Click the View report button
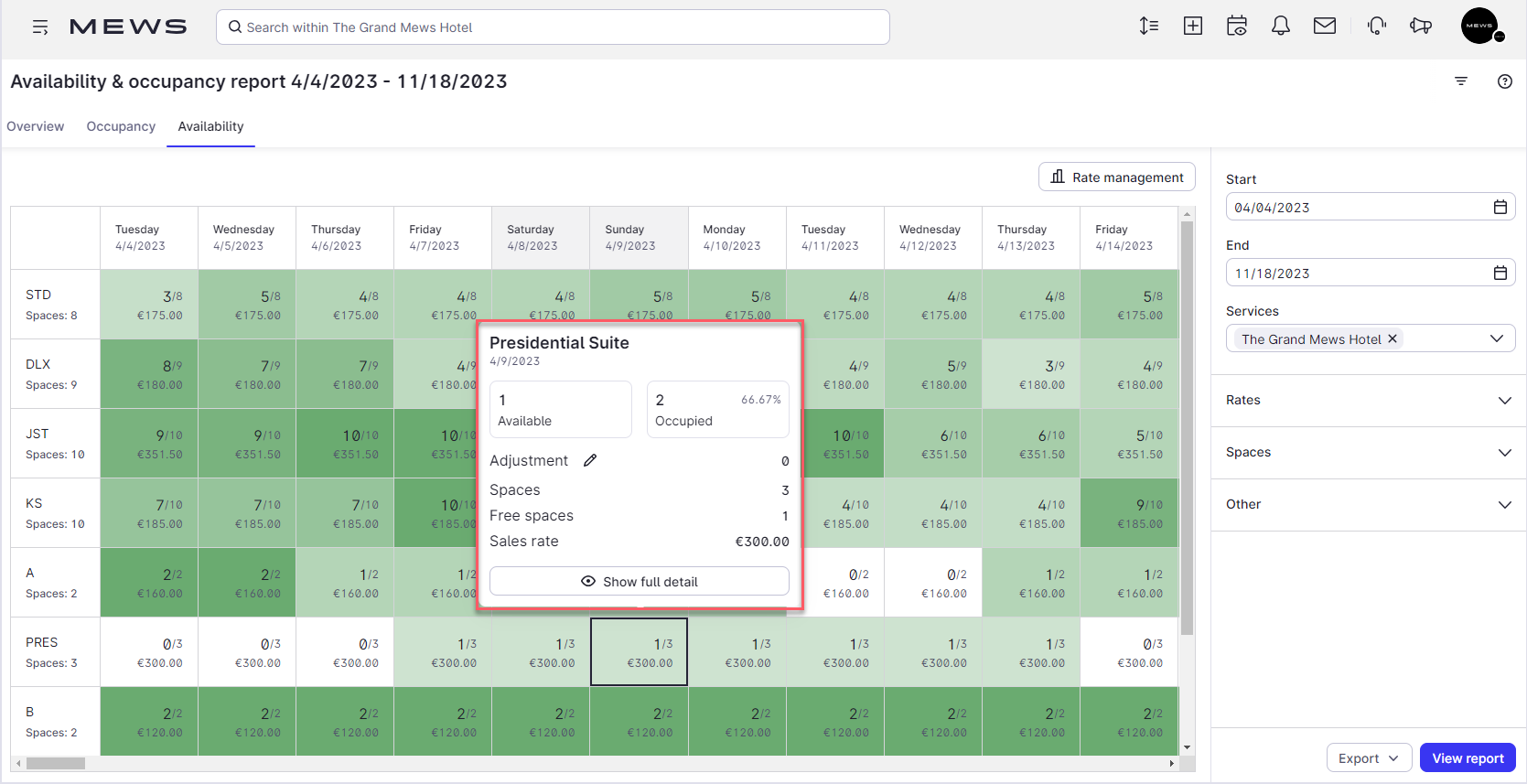This screenshot has width=1527, height=784. coord(1467,758)
